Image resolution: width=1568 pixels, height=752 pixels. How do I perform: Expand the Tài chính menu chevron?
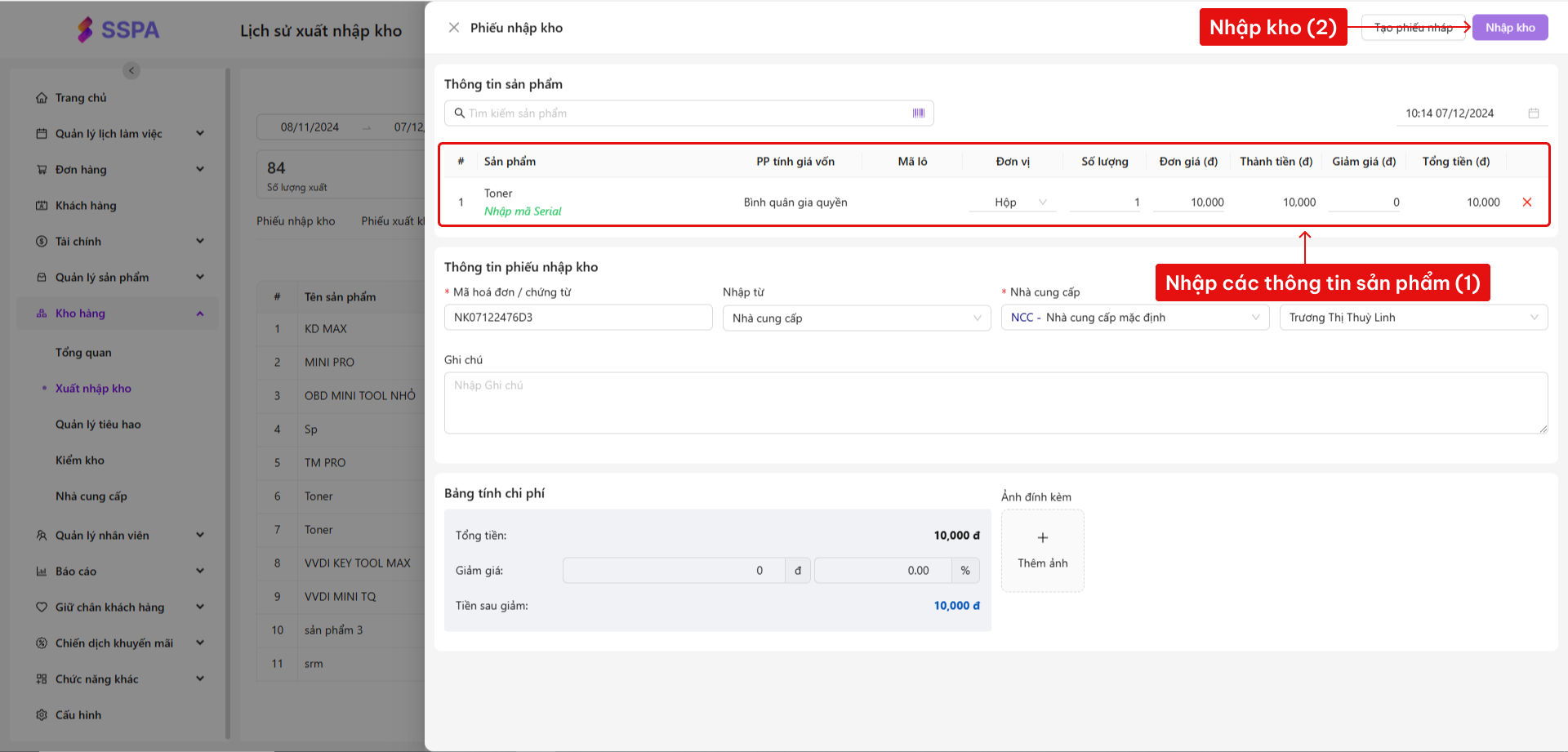click(200, 242)
